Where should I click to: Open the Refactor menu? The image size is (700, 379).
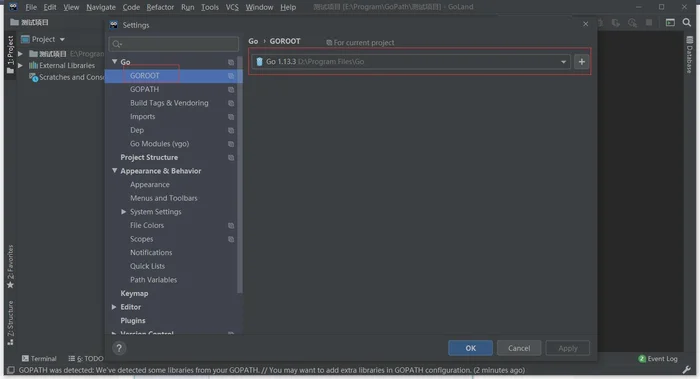[160, 7]
